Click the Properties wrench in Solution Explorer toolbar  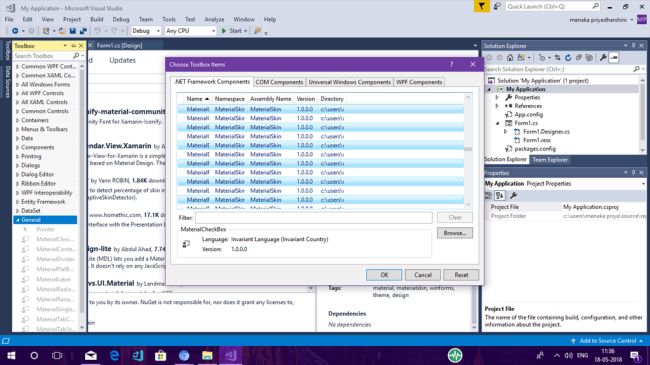point(604,58)
